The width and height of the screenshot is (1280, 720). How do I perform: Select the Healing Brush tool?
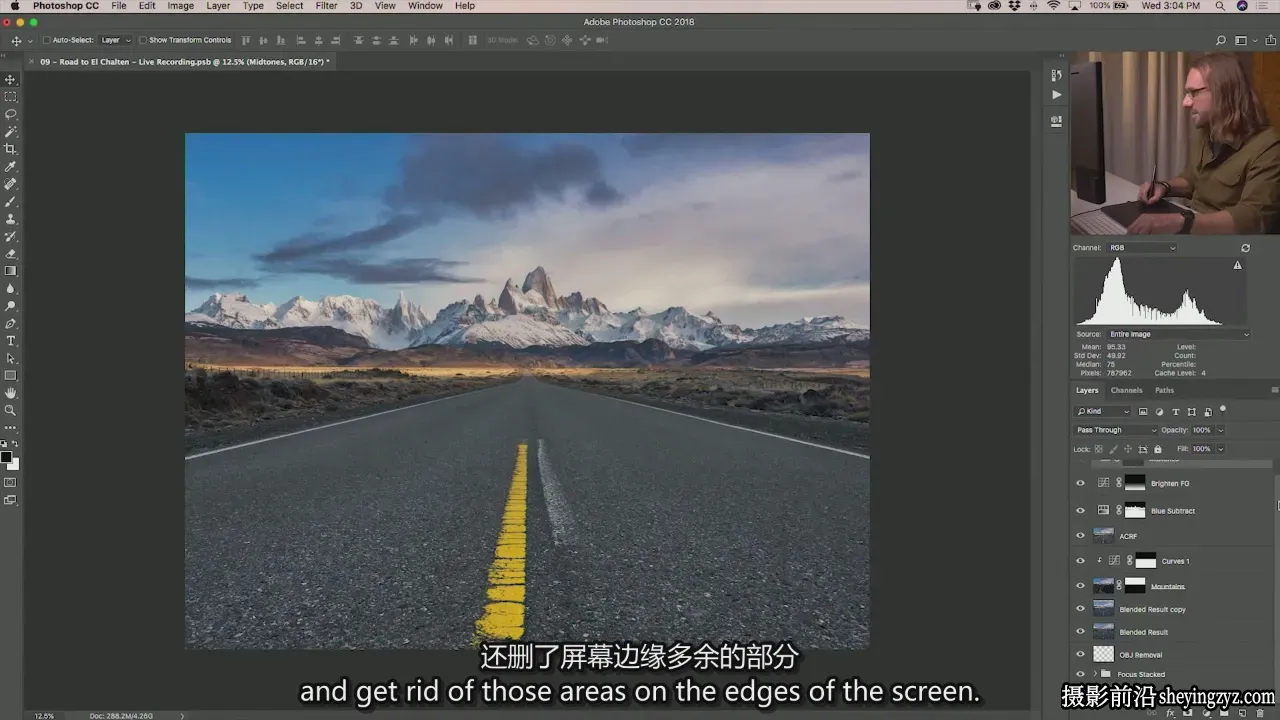coord(11,184)
